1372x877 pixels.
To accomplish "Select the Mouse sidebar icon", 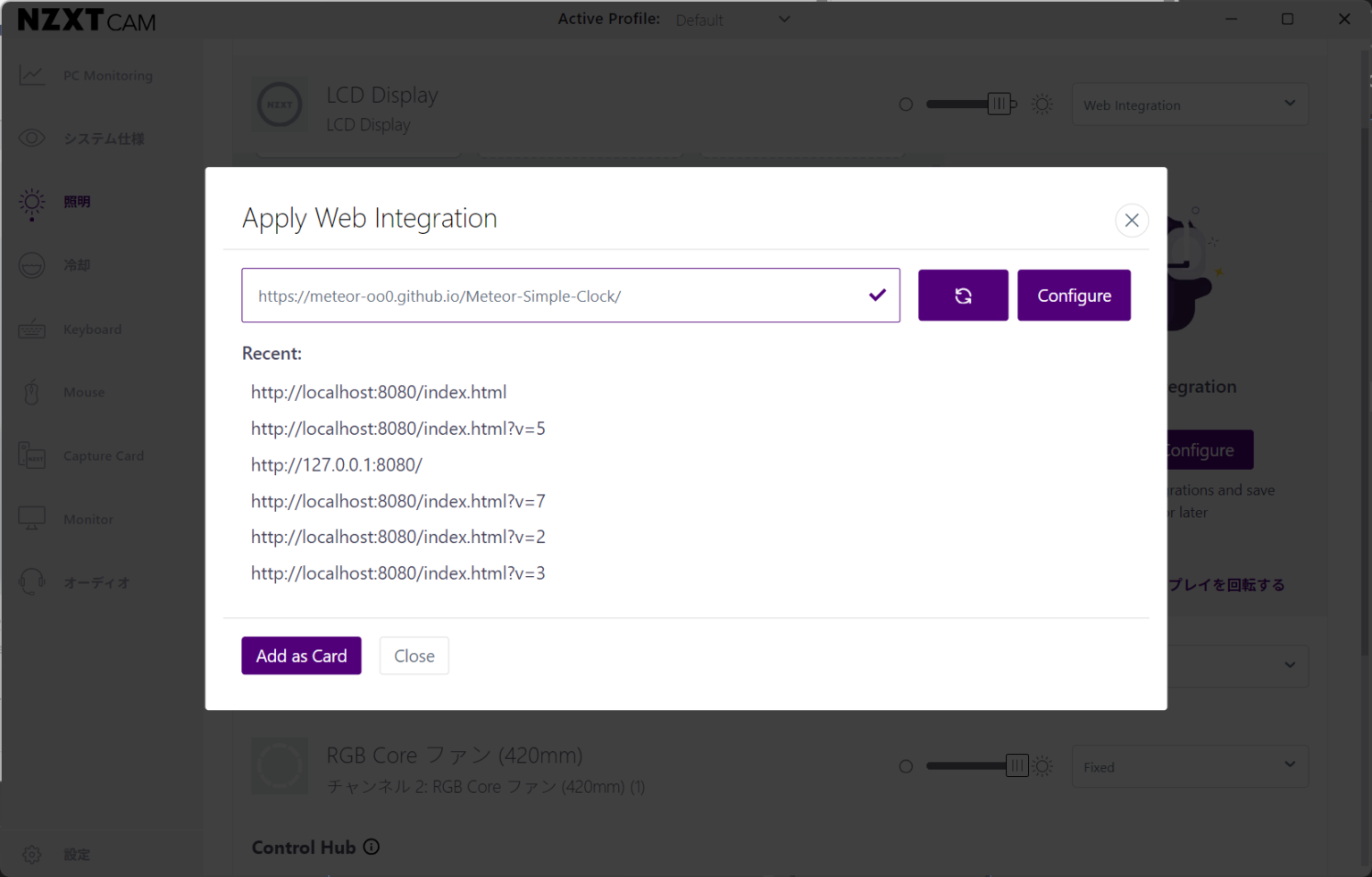I will point(32,392).
